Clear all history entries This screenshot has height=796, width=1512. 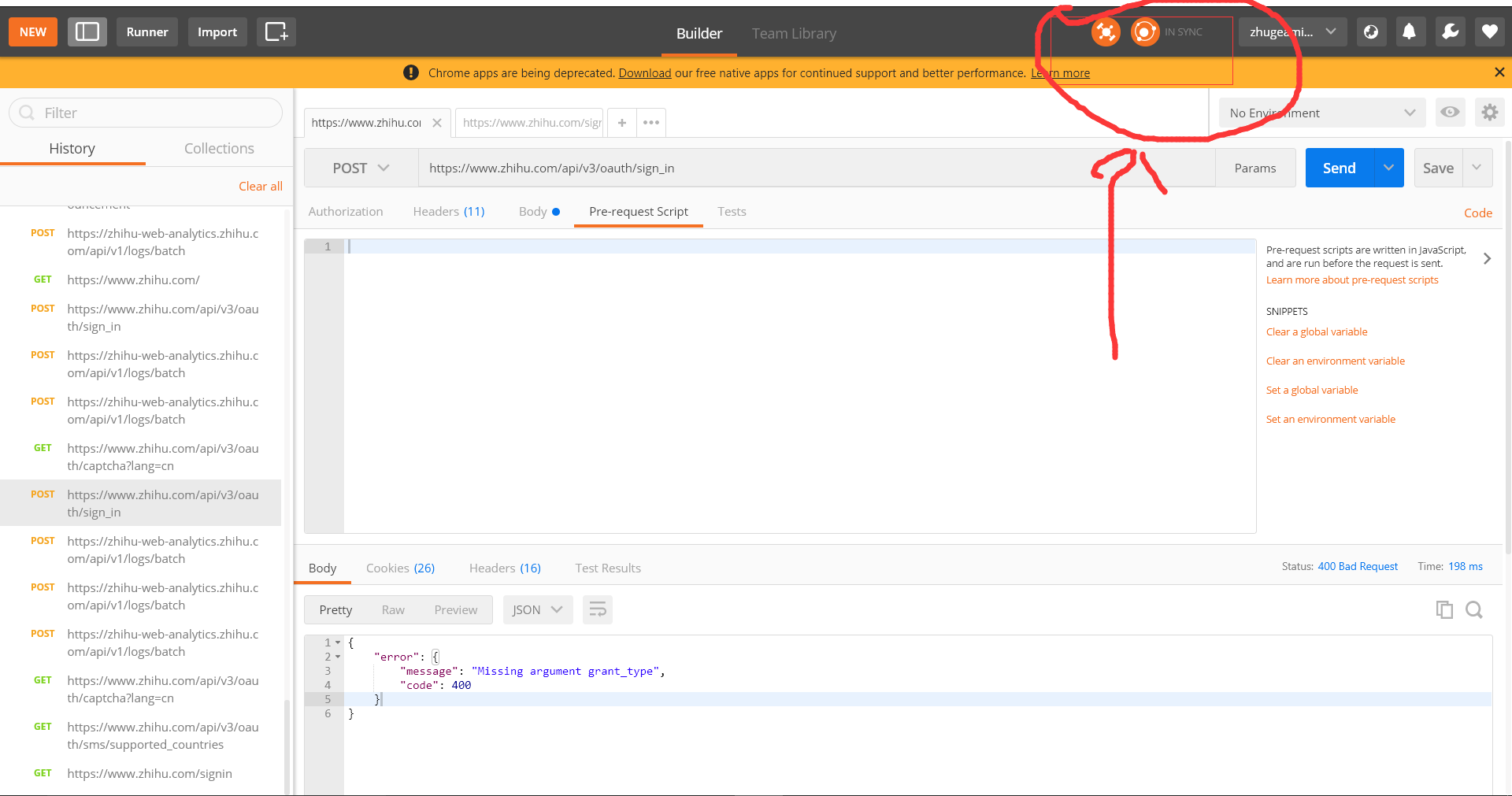(x=261, y=186)
